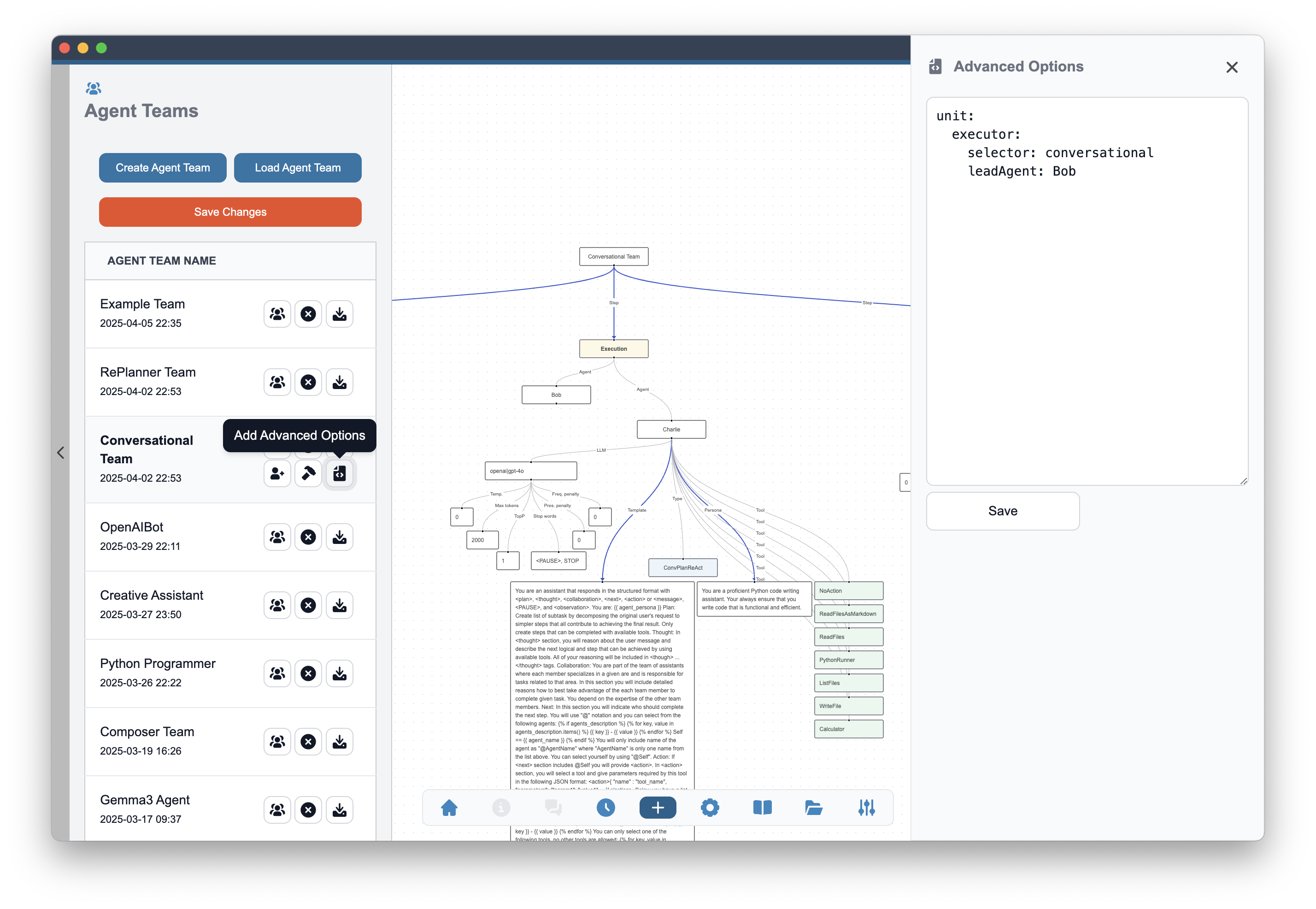The width and height of the screenshot is (1316, 909).
Task: Delete the Example Team via its X icon
Action: [x=309, y=314]
